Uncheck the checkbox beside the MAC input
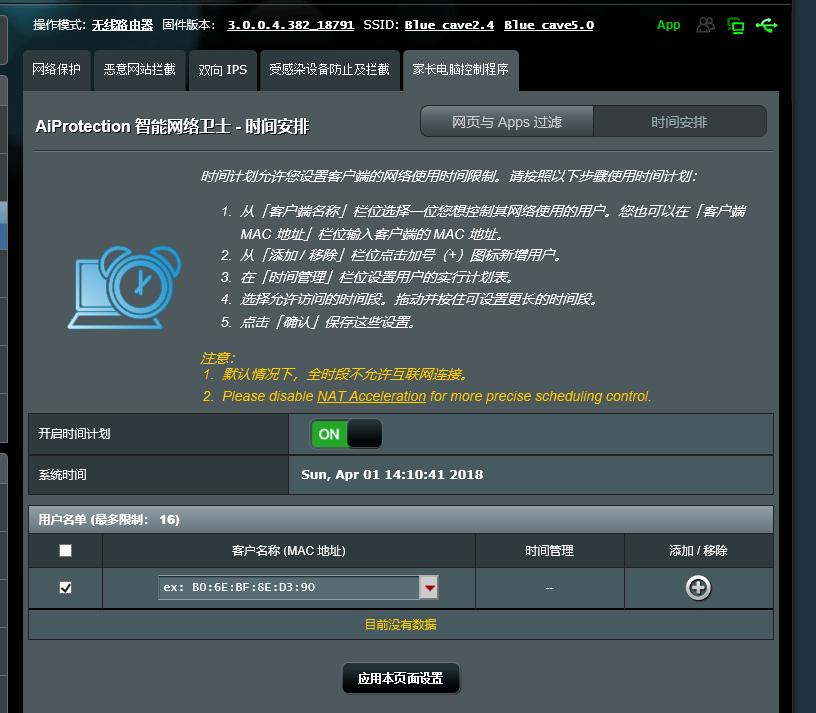This screenshot has height=713, width=816. 66,588
